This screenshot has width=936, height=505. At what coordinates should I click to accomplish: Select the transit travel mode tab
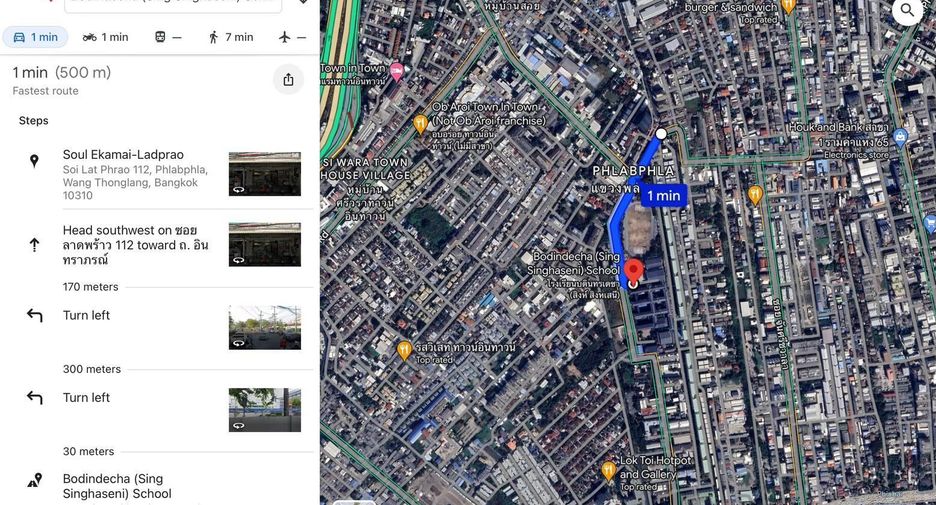(x=168, y=37)
